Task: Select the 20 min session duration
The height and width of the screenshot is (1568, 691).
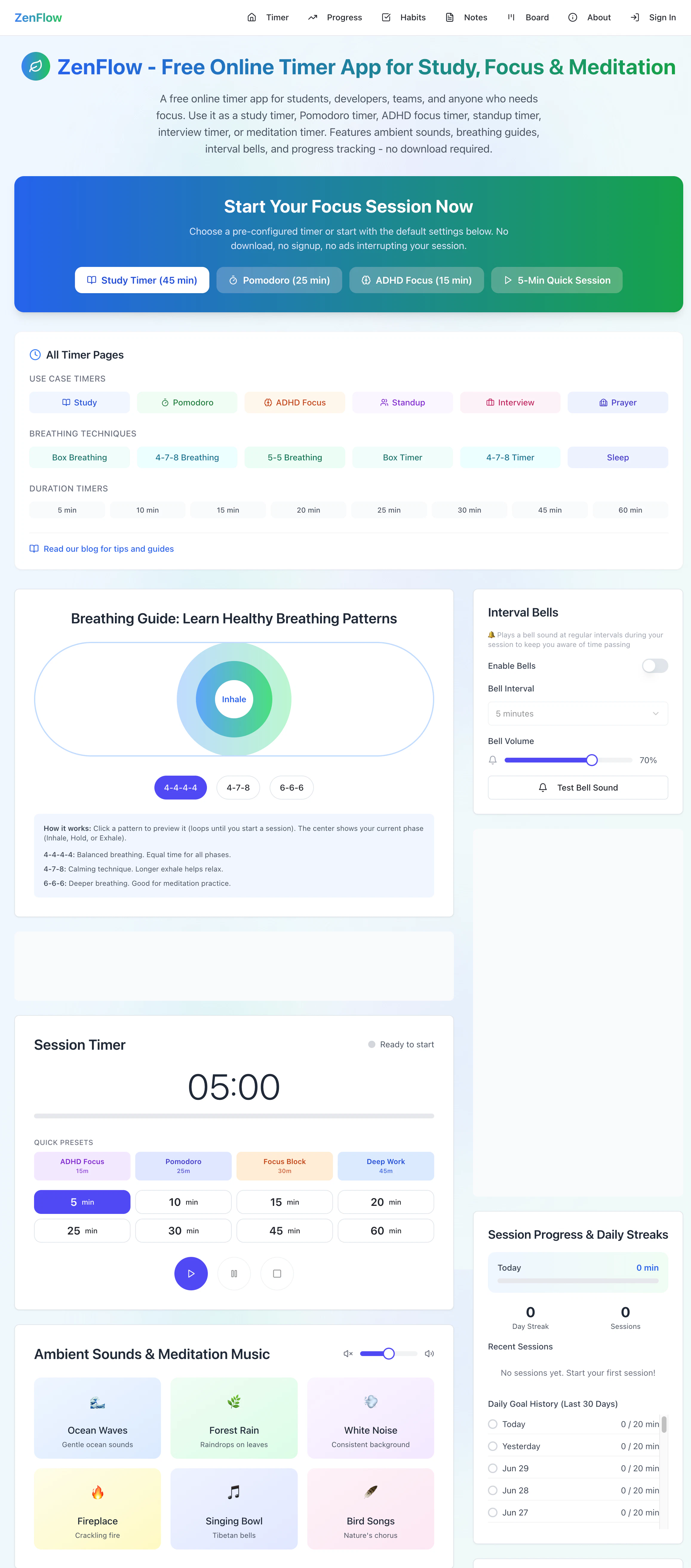Action: click(x=386, y=1202)
